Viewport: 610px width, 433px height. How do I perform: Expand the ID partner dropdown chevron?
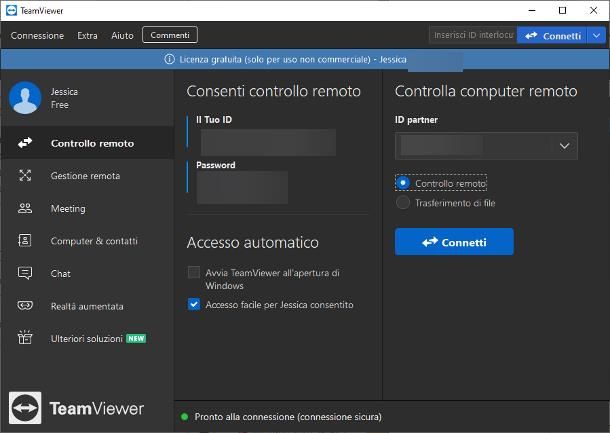click(564, 146)
